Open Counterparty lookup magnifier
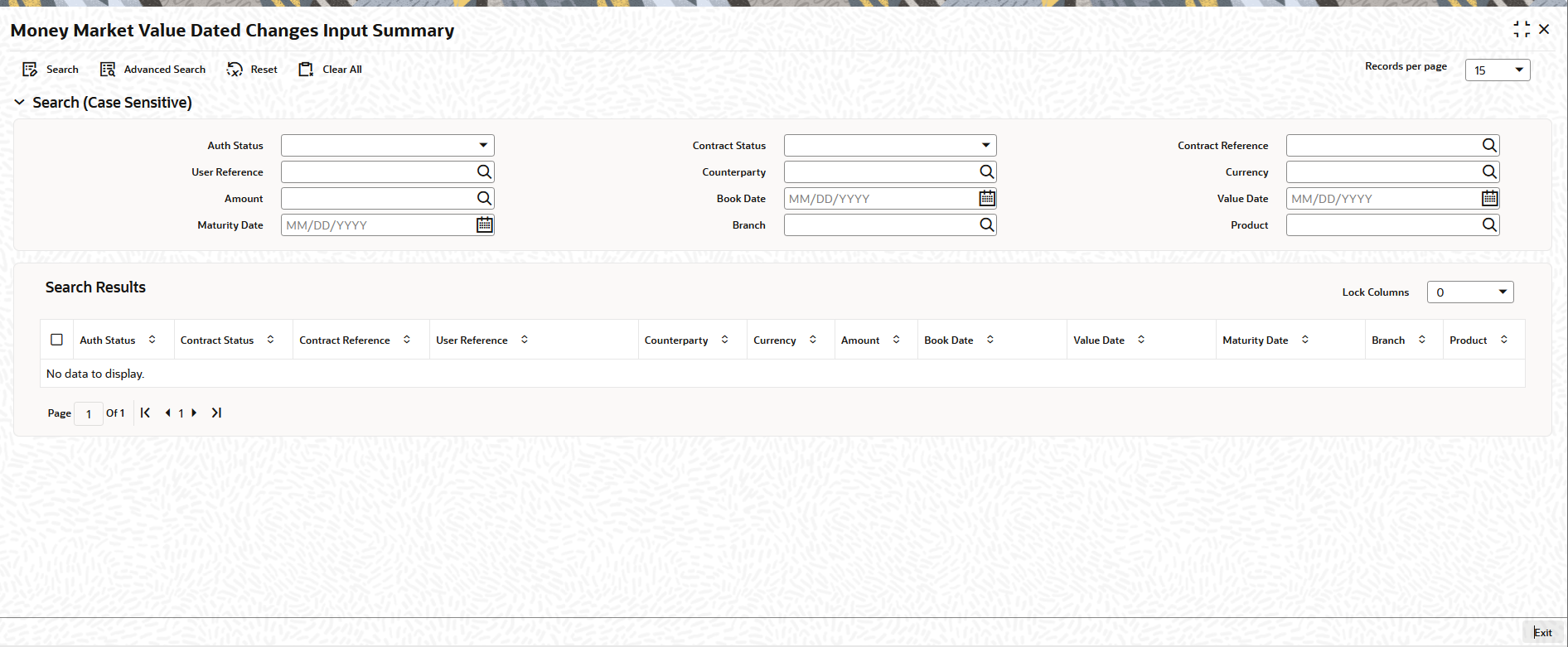1568x647 pixels. [x=987, y=171]
